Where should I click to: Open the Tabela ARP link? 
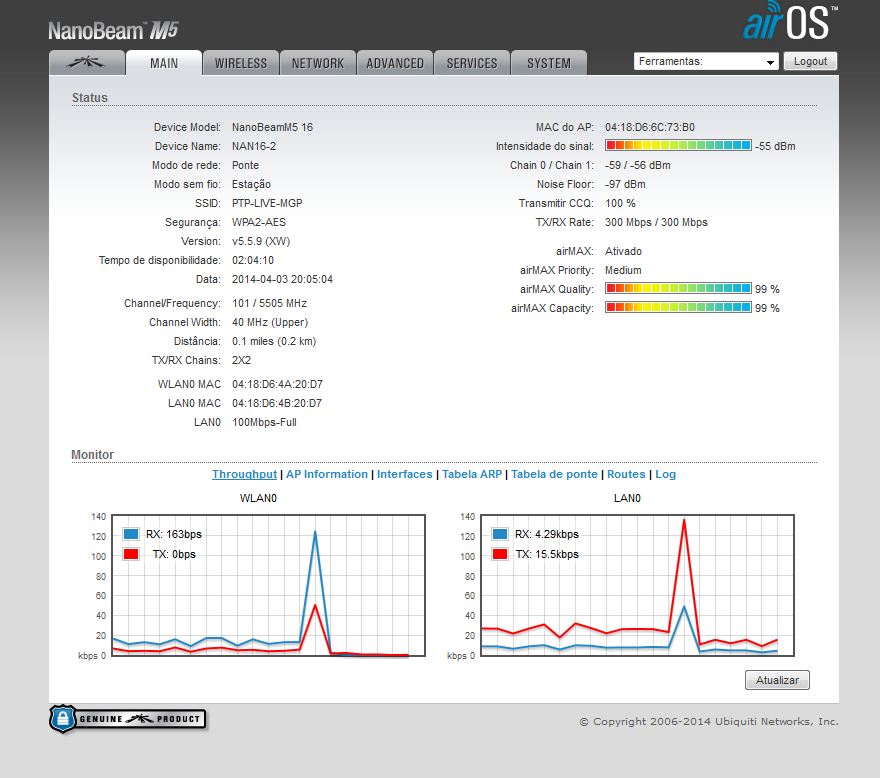pyautogui.click(x=472, y=474)
